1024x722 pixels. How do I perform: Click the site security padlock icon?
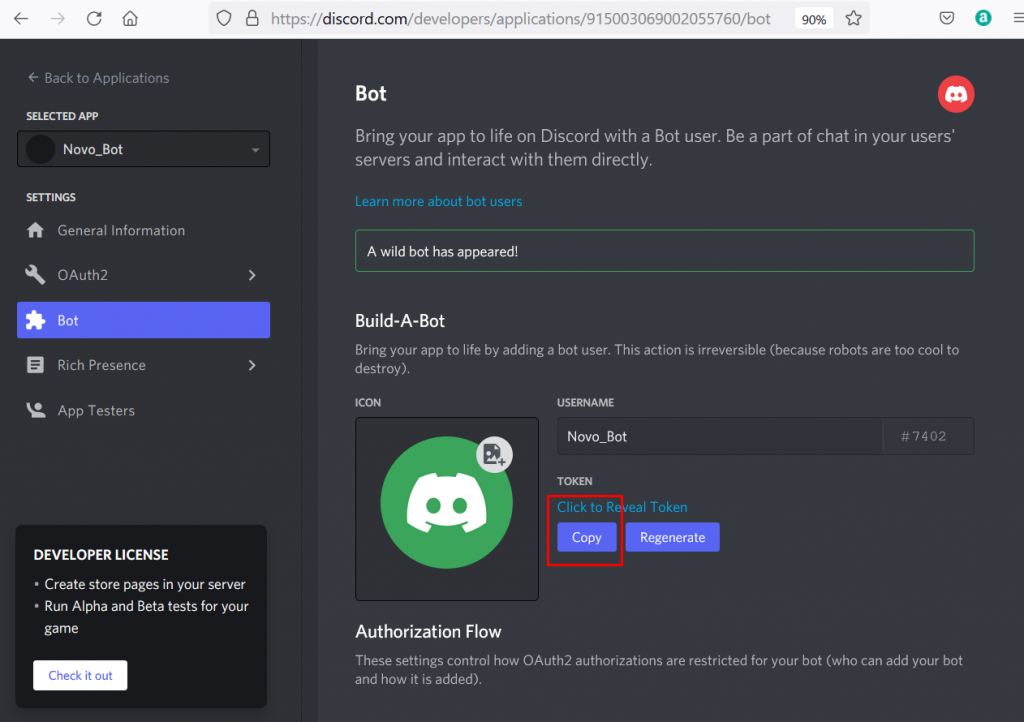(x=252, y=18)
